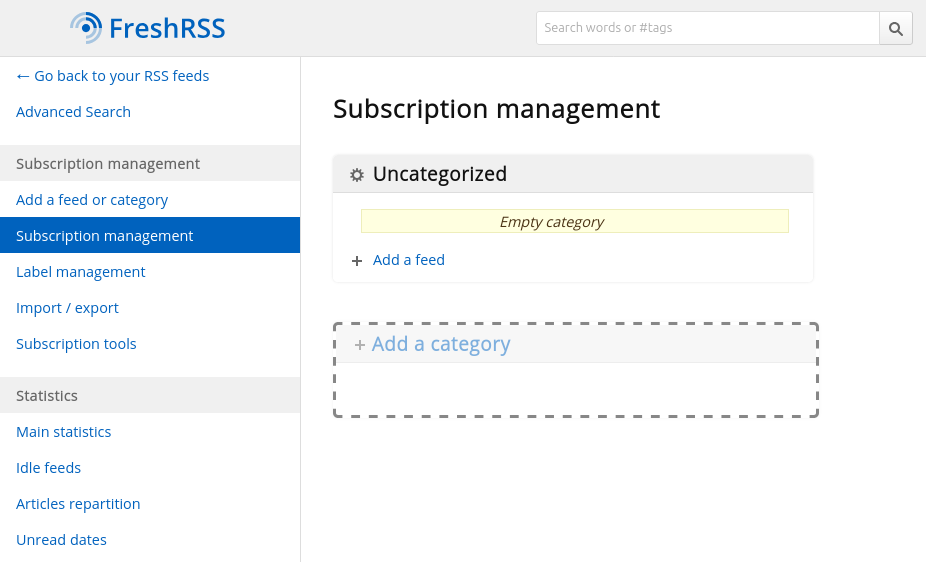The image size is (926, 562).
Task: Open Unread dates statistics
Action: (61, 540)
